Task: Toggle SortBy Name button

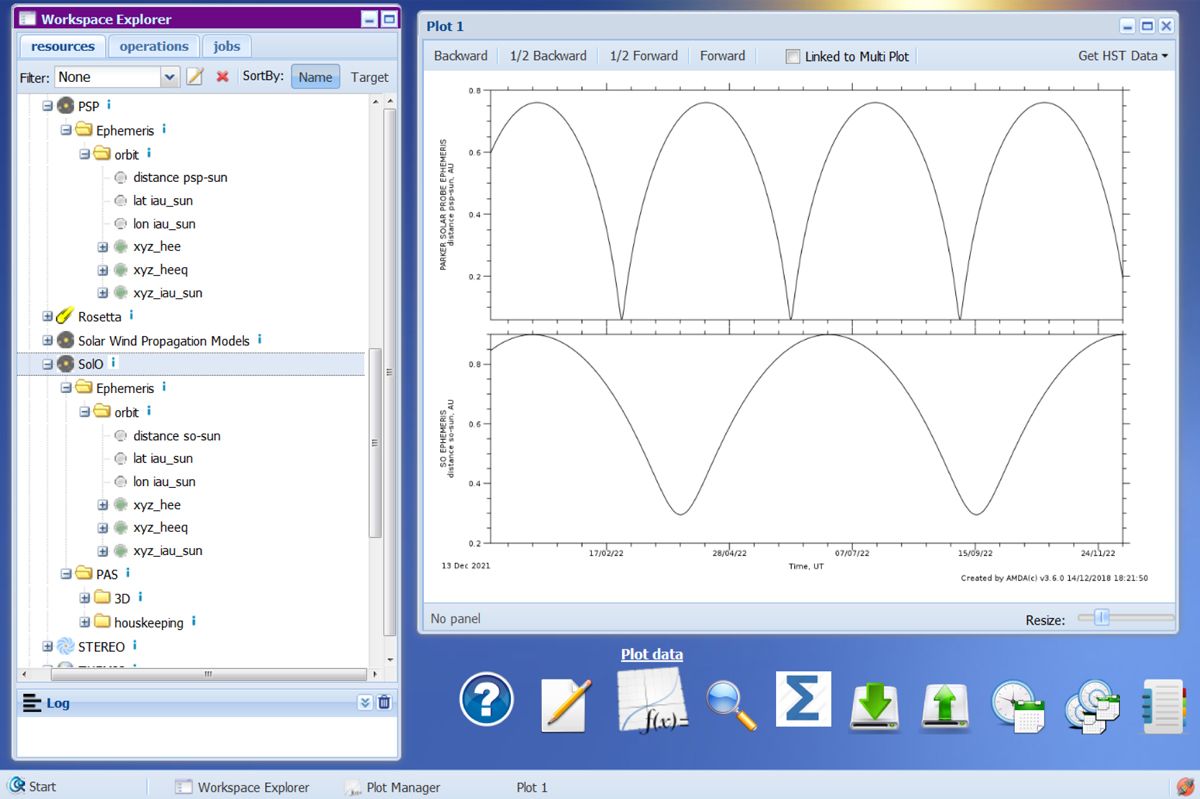Action: [315, 77]
